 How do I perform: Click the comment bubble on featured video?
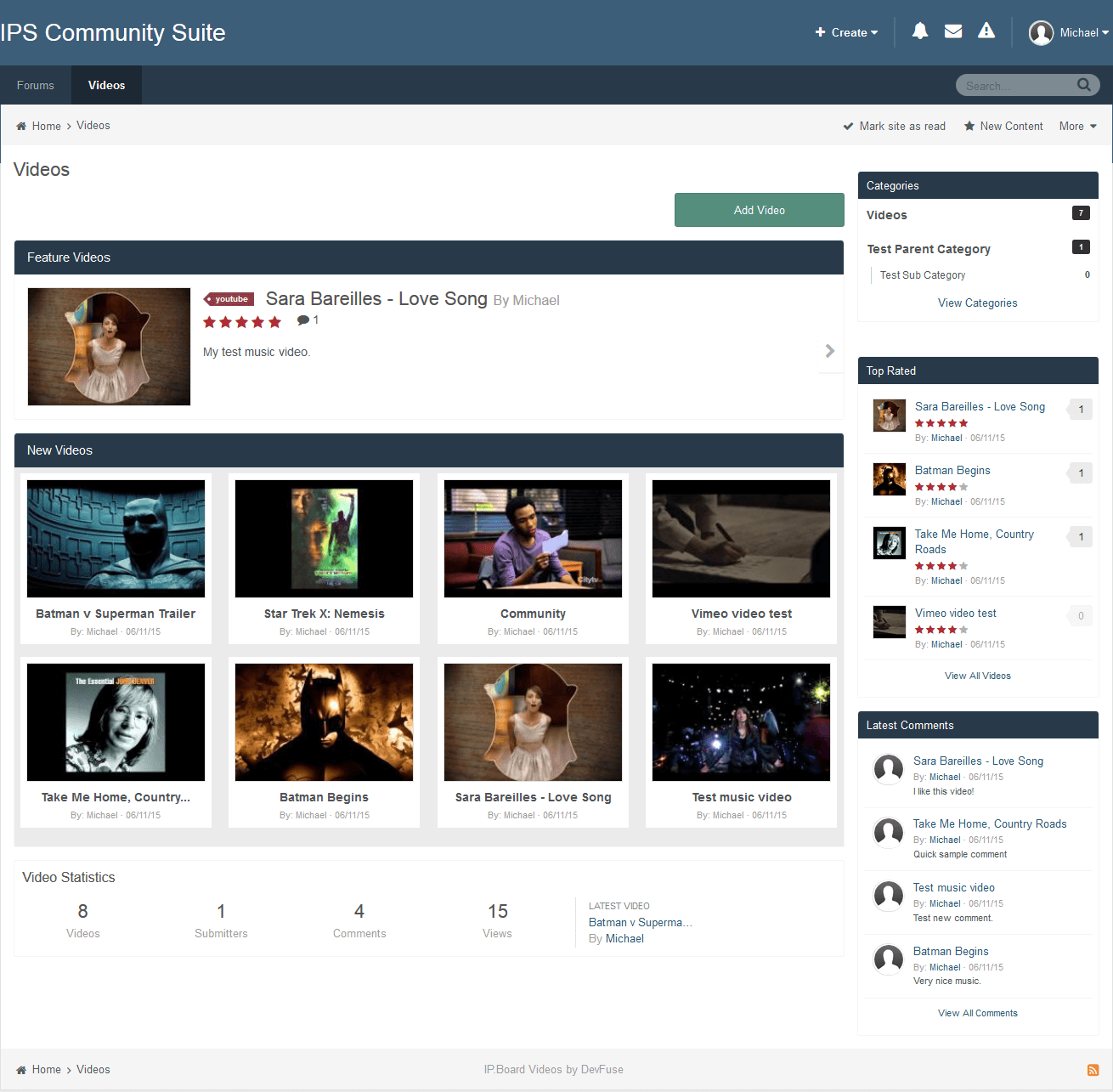point(303,320)
